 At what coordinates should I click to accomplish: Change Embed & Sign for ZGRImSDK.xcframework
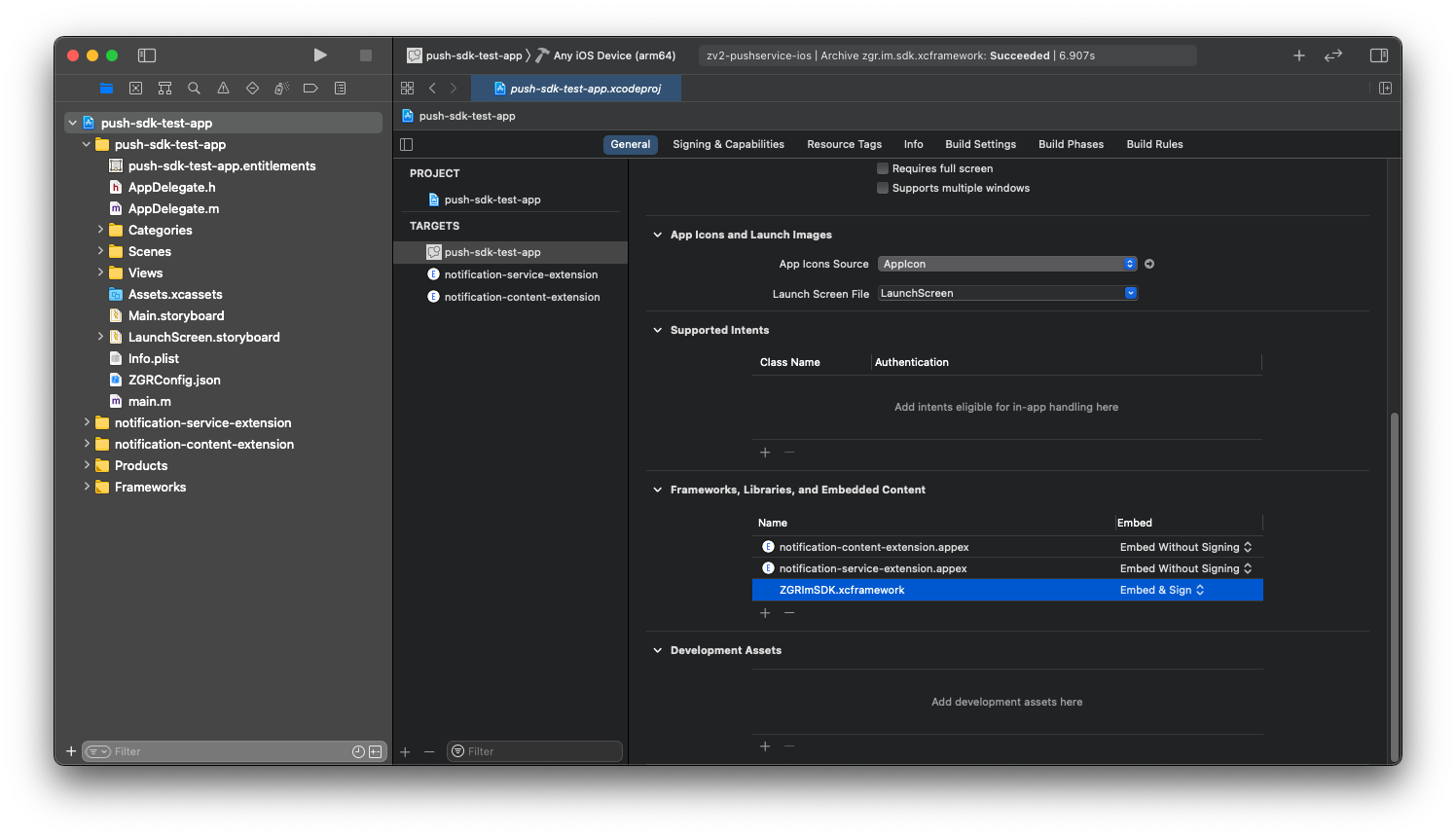pos(1162,590)
